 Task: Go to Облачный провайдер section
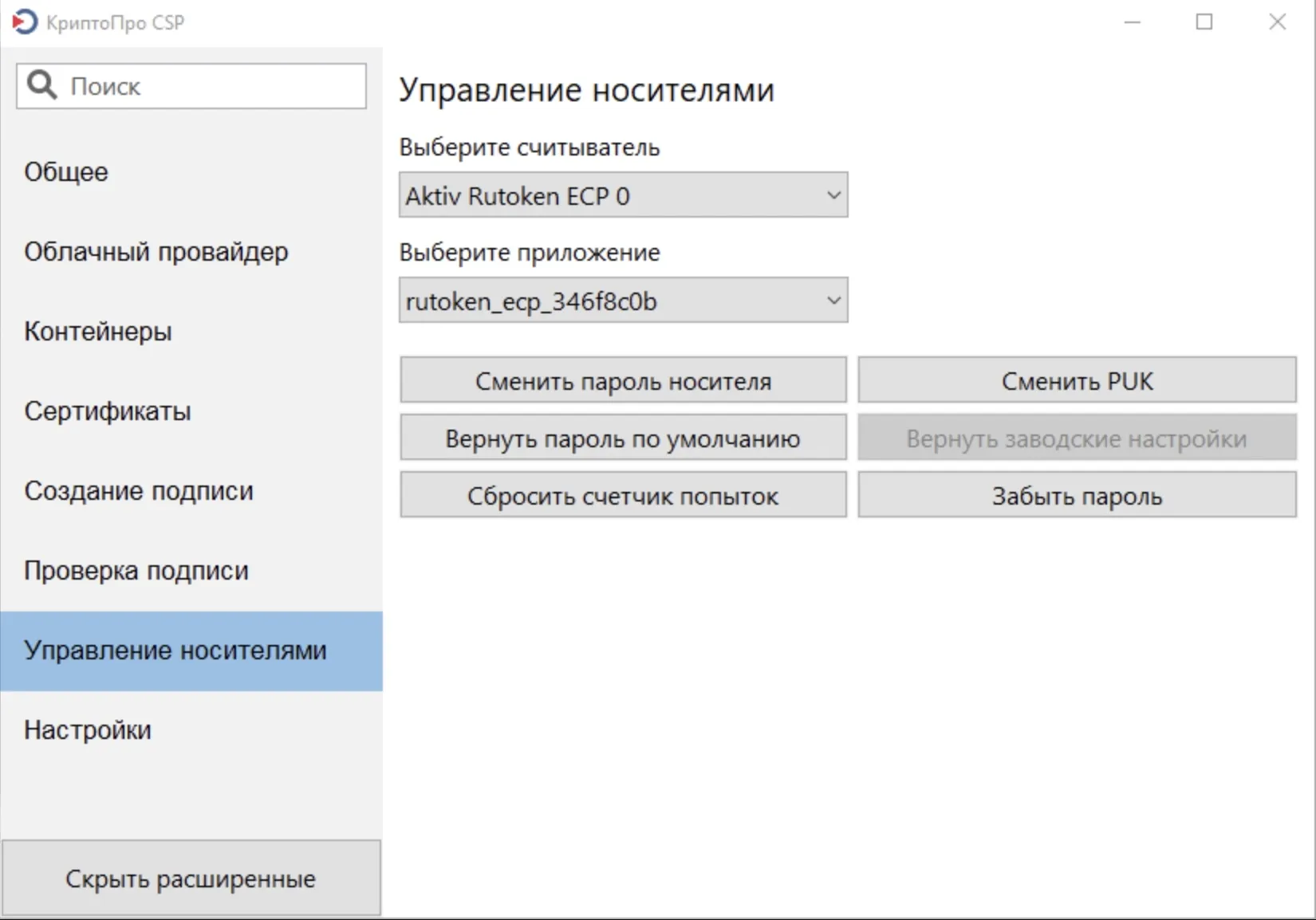click(156, 252)
